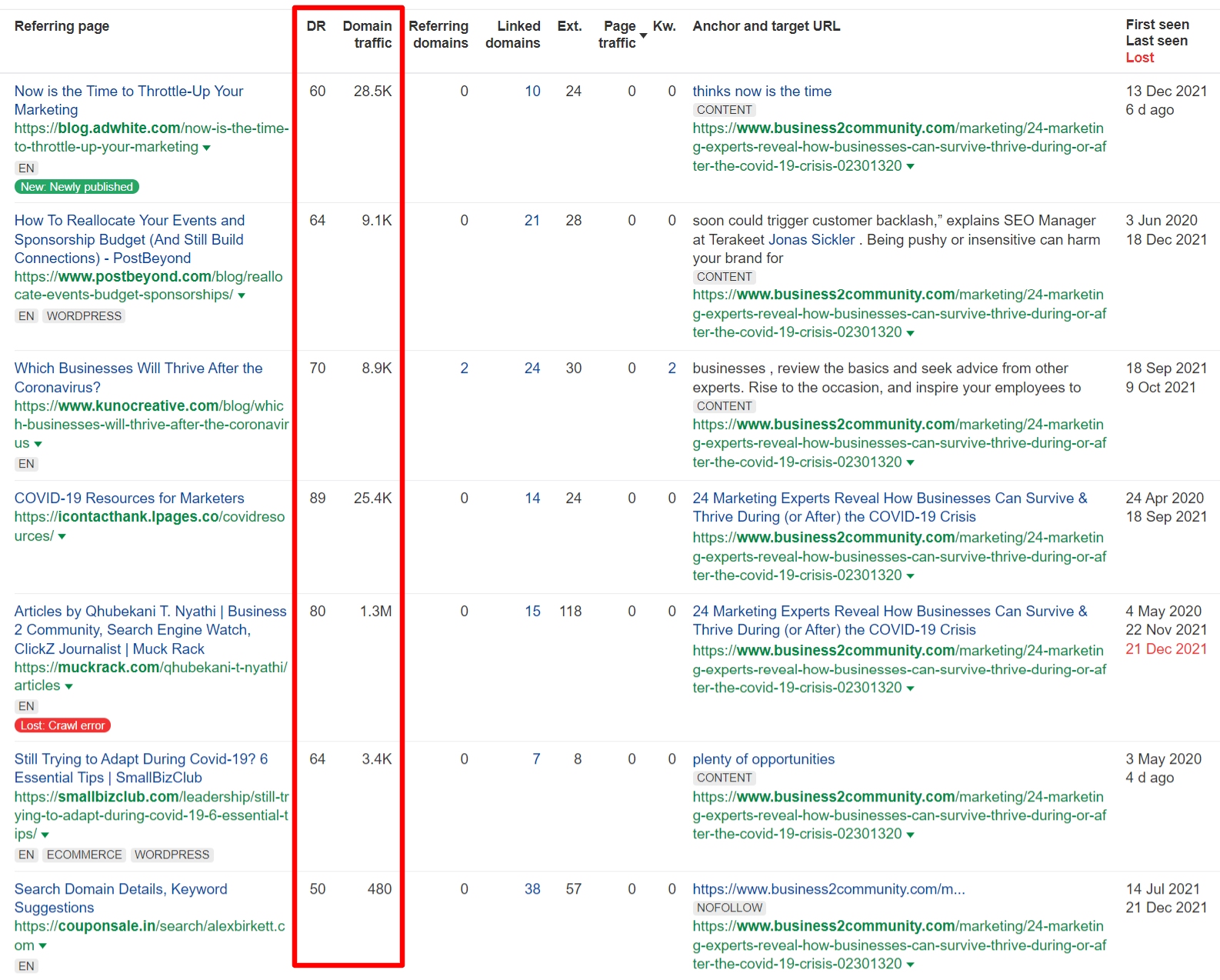Select the '28.5K' domain traffic value
This screenshot has height=980, width=1220.
[x=373, y=92]
